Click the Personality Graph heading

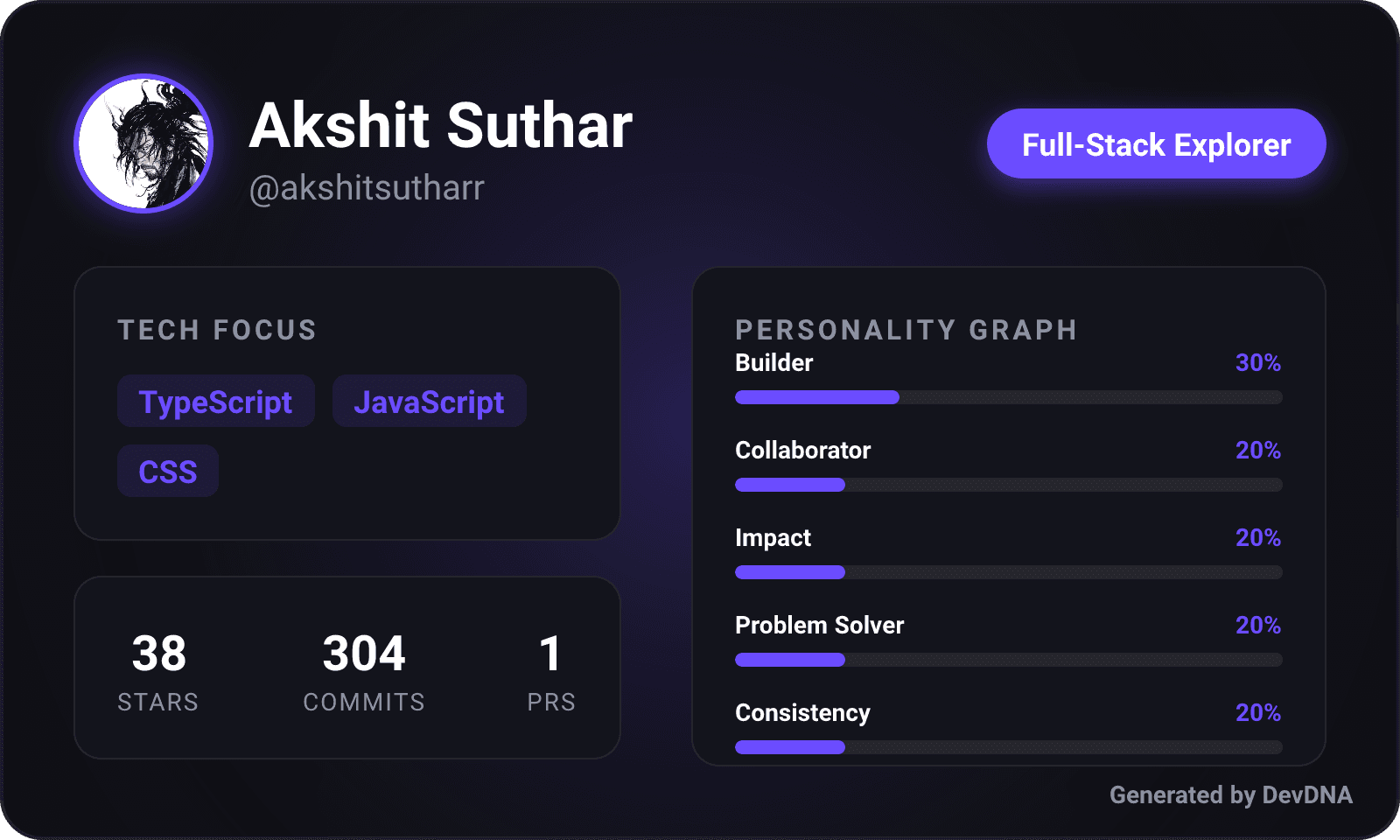pyautogui.click(x=906, y=330)
